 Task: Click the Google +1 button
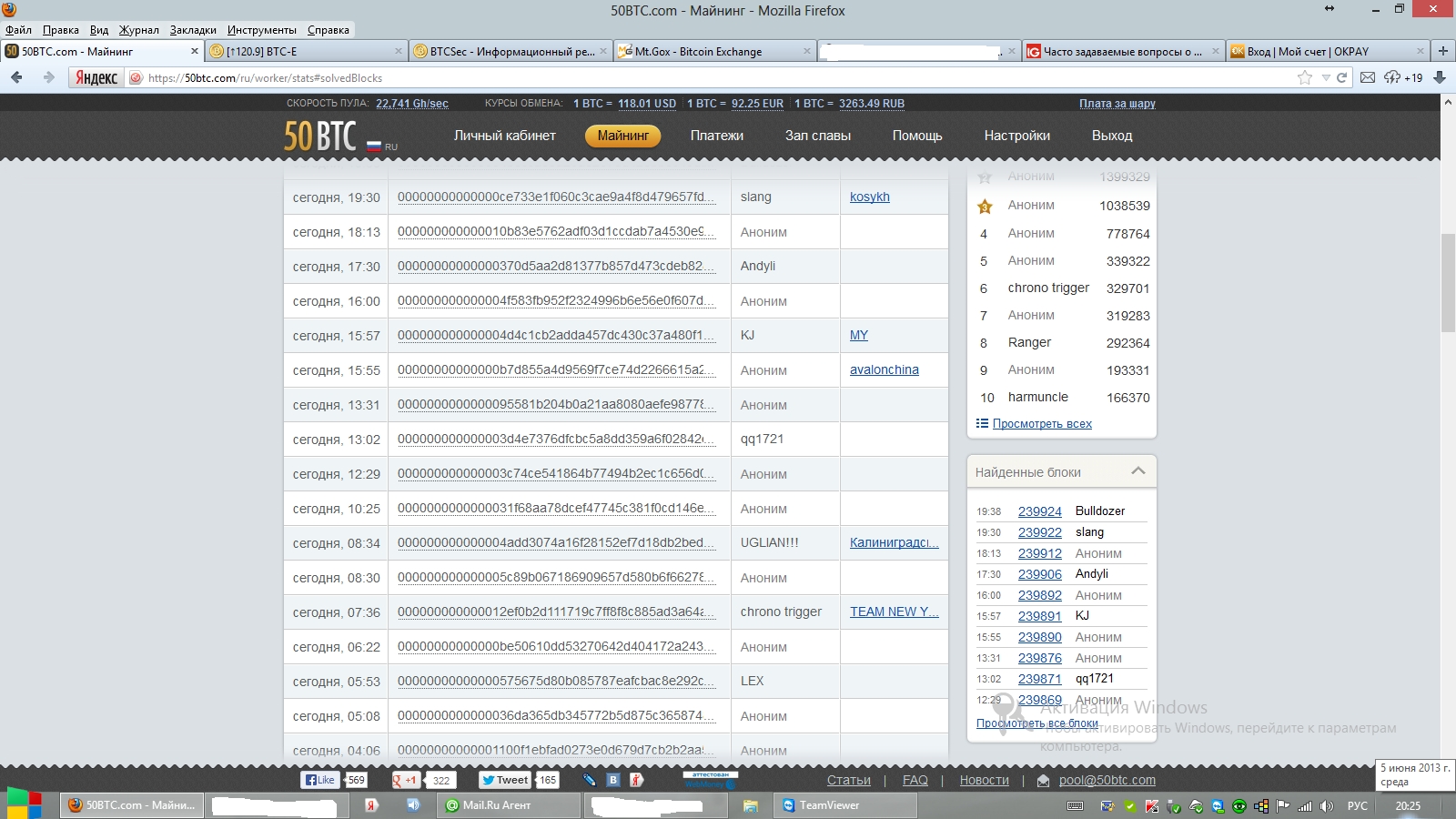pyautogui.click(x=405, y=780)
